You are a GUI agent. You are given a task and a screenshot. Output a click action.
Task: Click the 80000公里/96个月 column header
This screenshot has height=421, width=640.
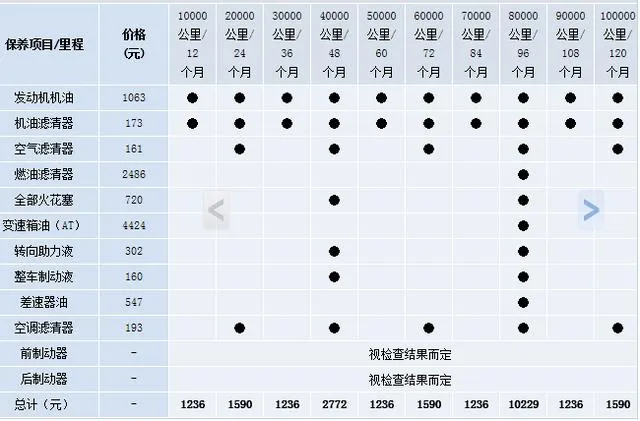[x=523, y=44]
